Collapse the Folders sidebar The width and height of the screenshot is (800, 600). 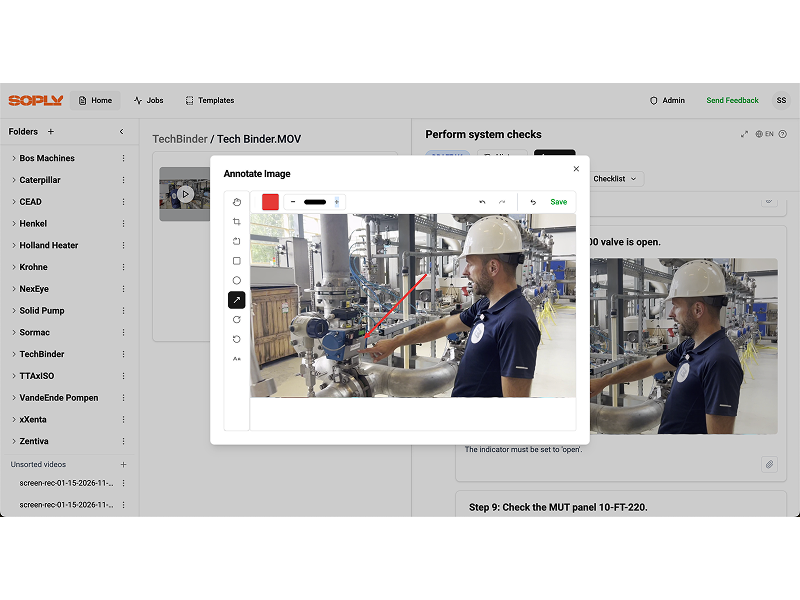click(122, 131)
